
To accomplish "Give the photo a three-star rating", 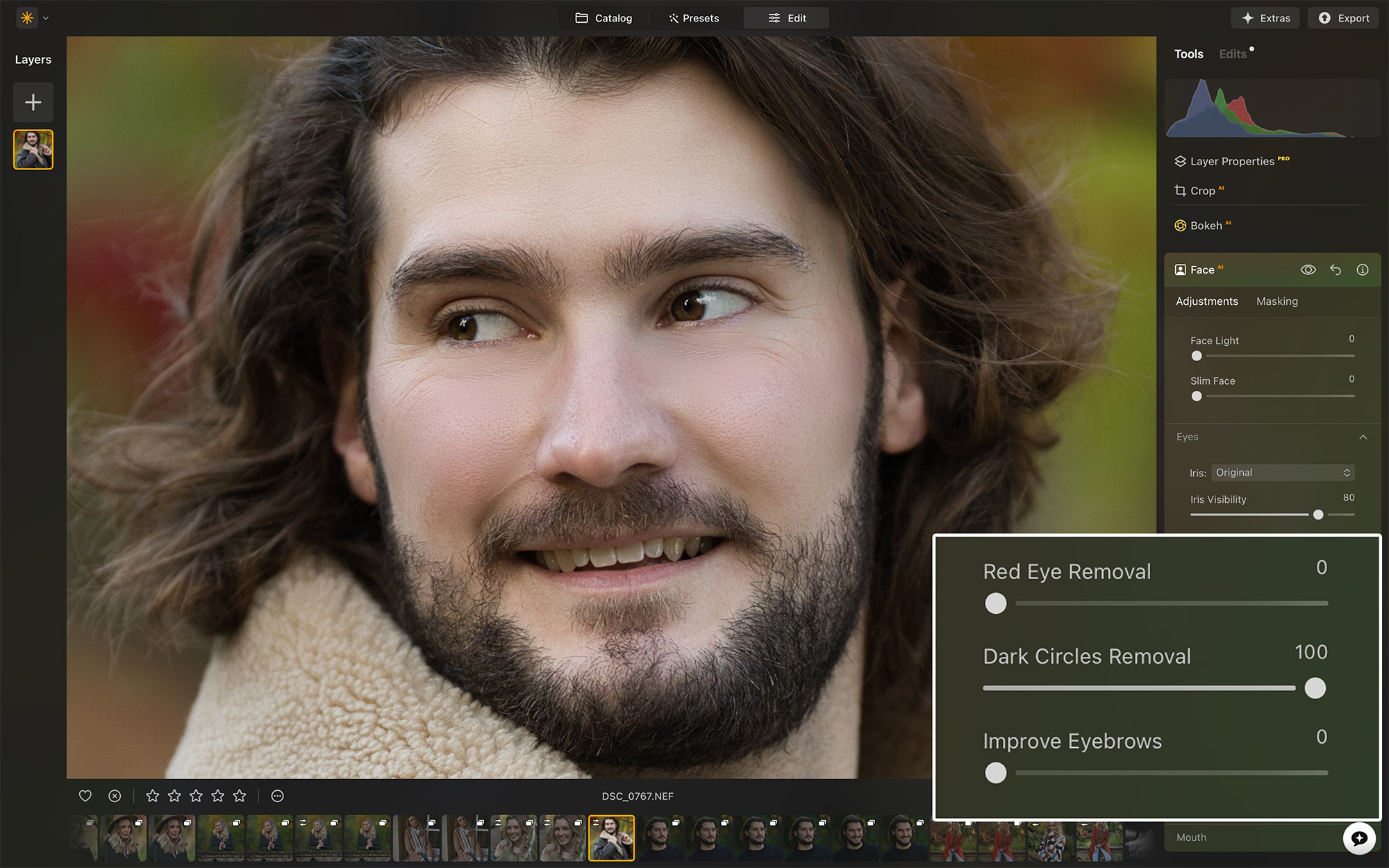I will (196, 796).
